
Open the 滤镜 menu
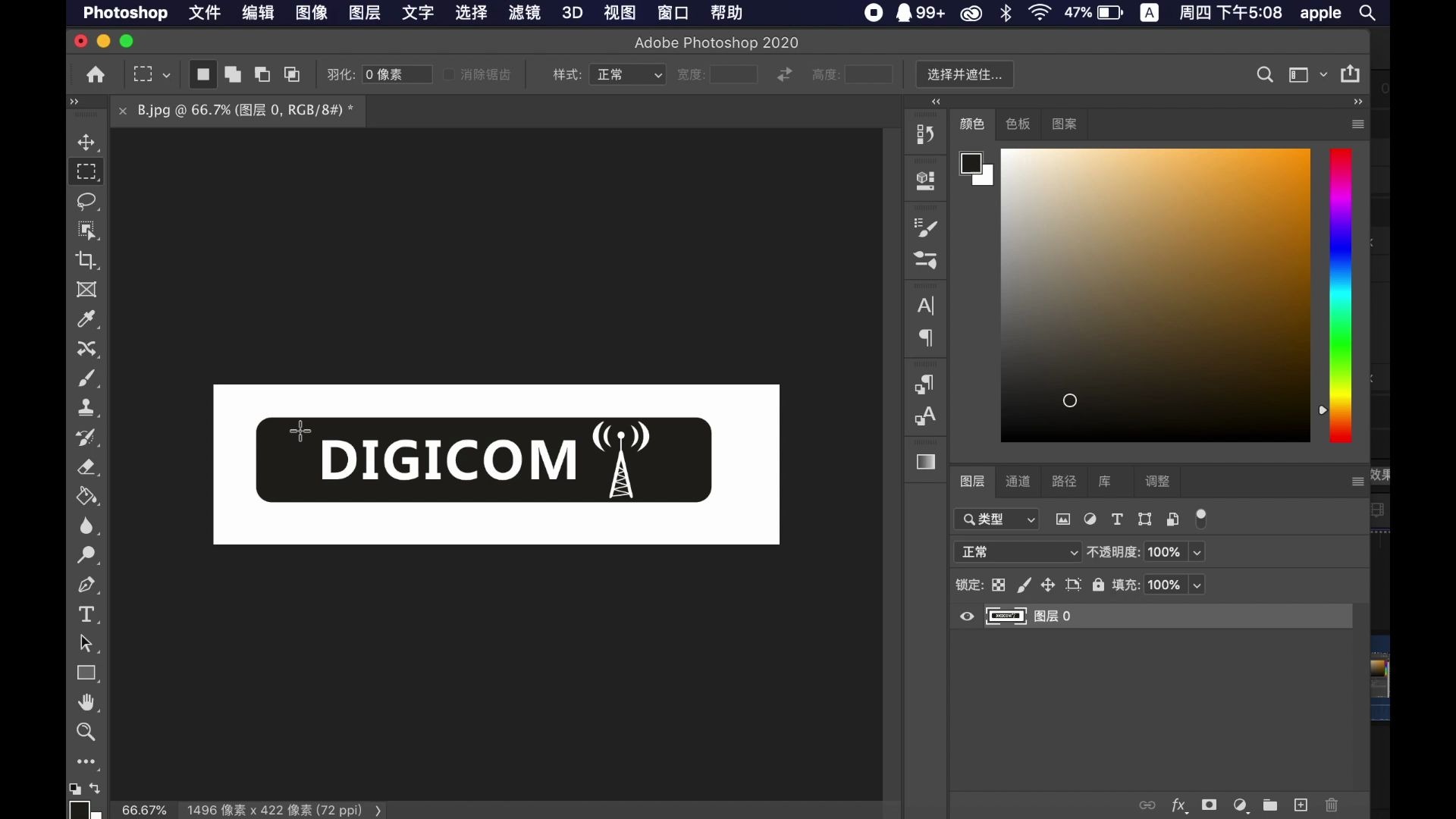[524, 13]
